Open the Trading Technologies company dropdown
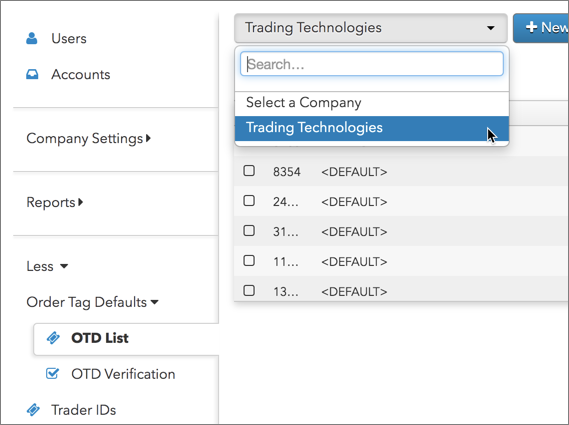The height and width of the screenshot is (425, 569). coord(371,28)
